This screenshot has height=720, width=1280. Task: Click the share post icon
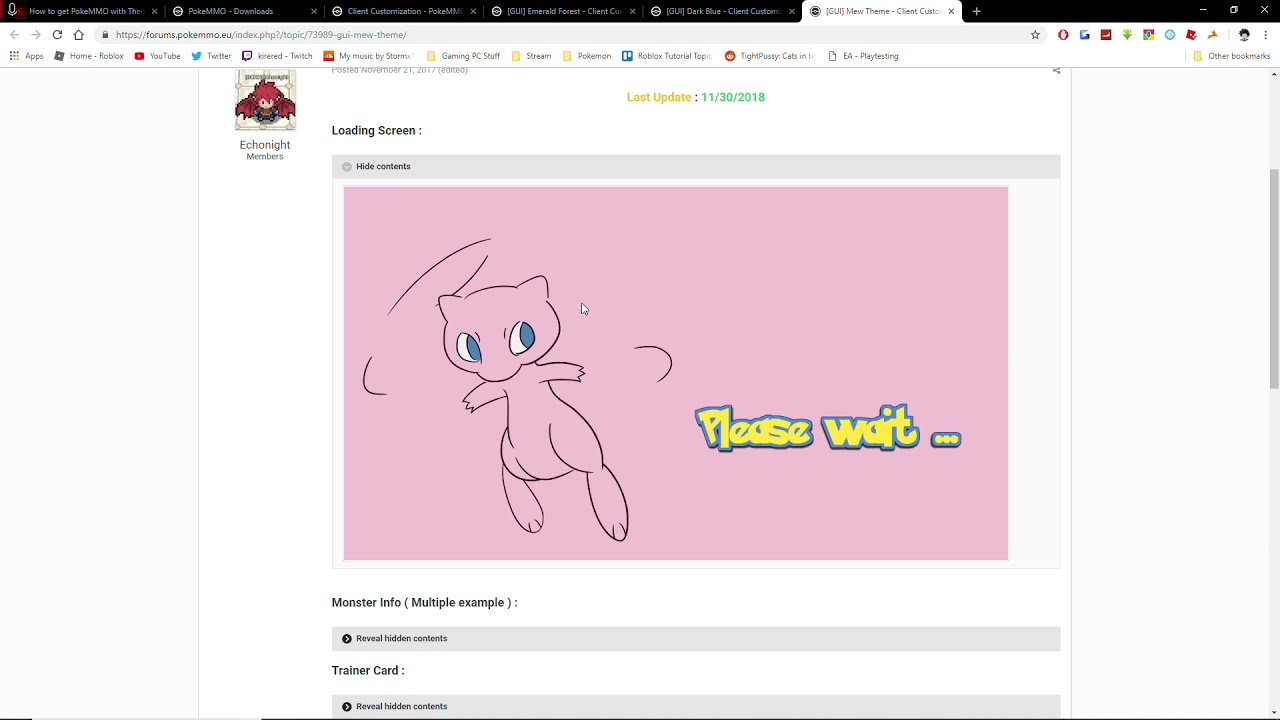click(1056, 70)
